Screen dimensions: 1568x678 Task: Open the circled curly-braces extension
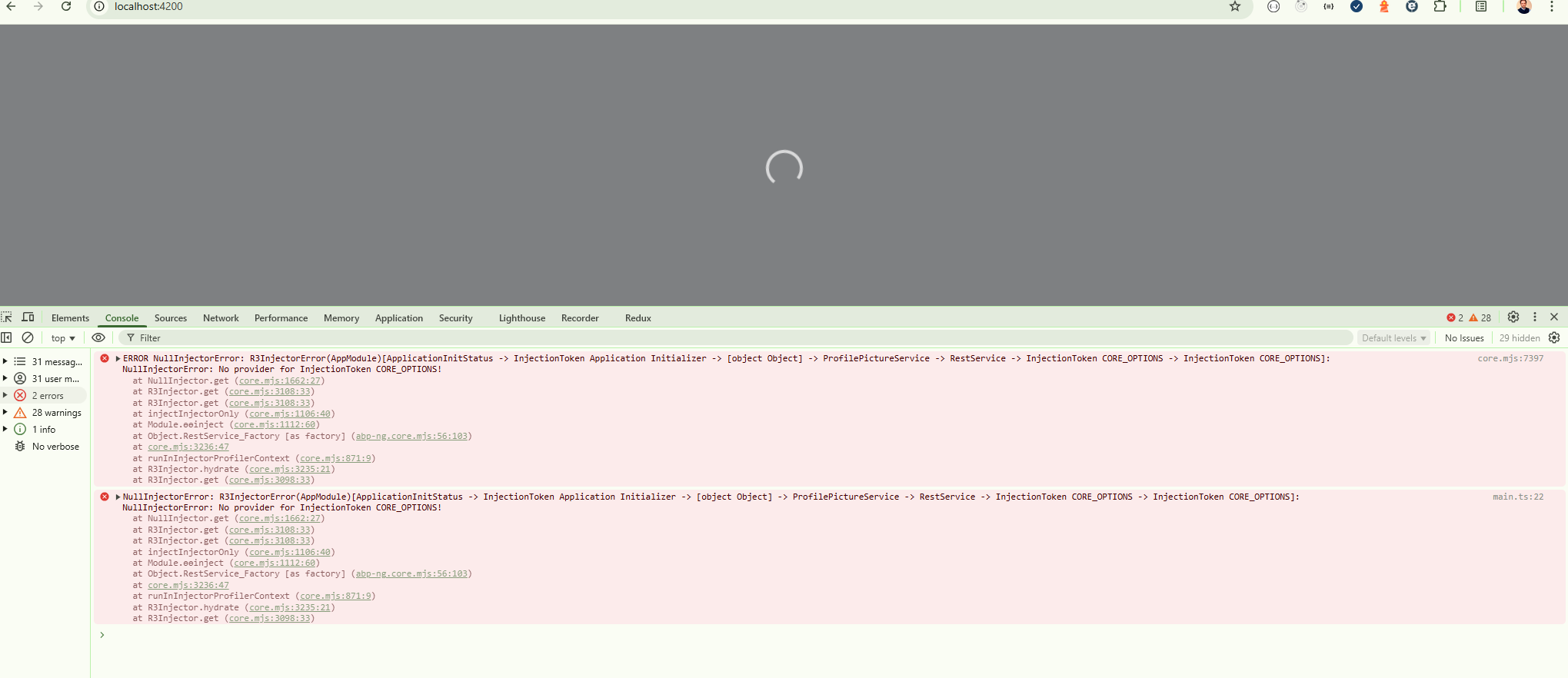point(1273,6)
